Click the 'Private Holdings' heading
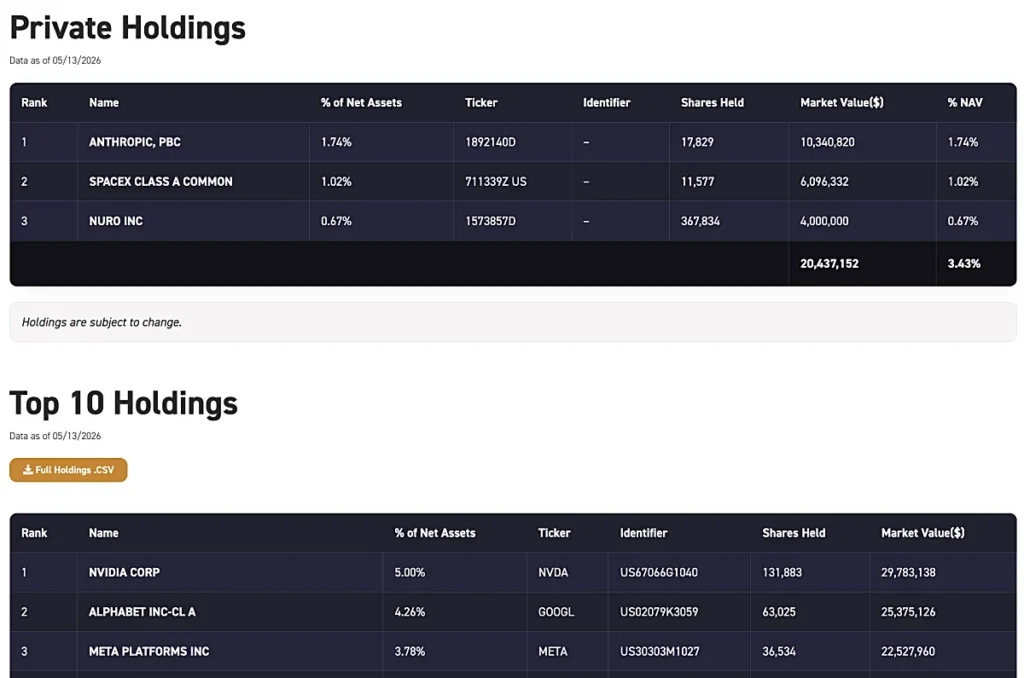The height and width of the screenshot is (678, 1024). pos(127,28)
